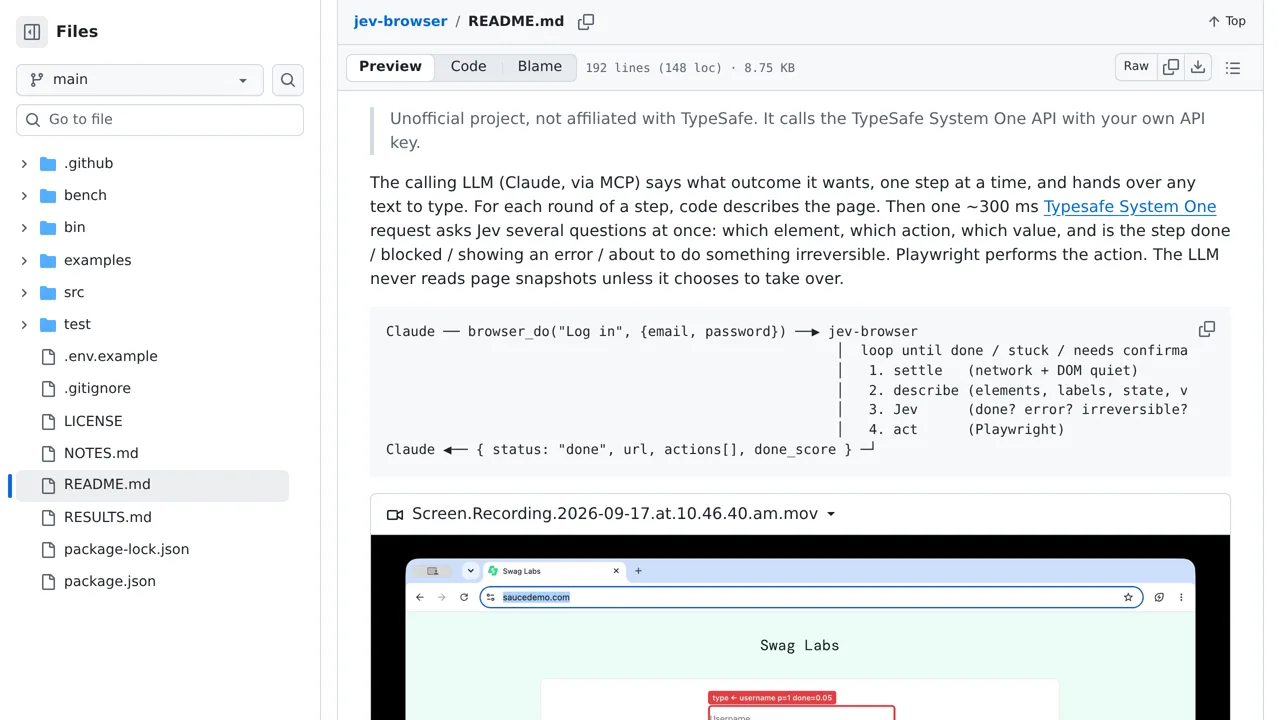Open the three-dot menu in the recorded browser
The width and height of the screenshot is (1280, 720).
[1181, 597]
